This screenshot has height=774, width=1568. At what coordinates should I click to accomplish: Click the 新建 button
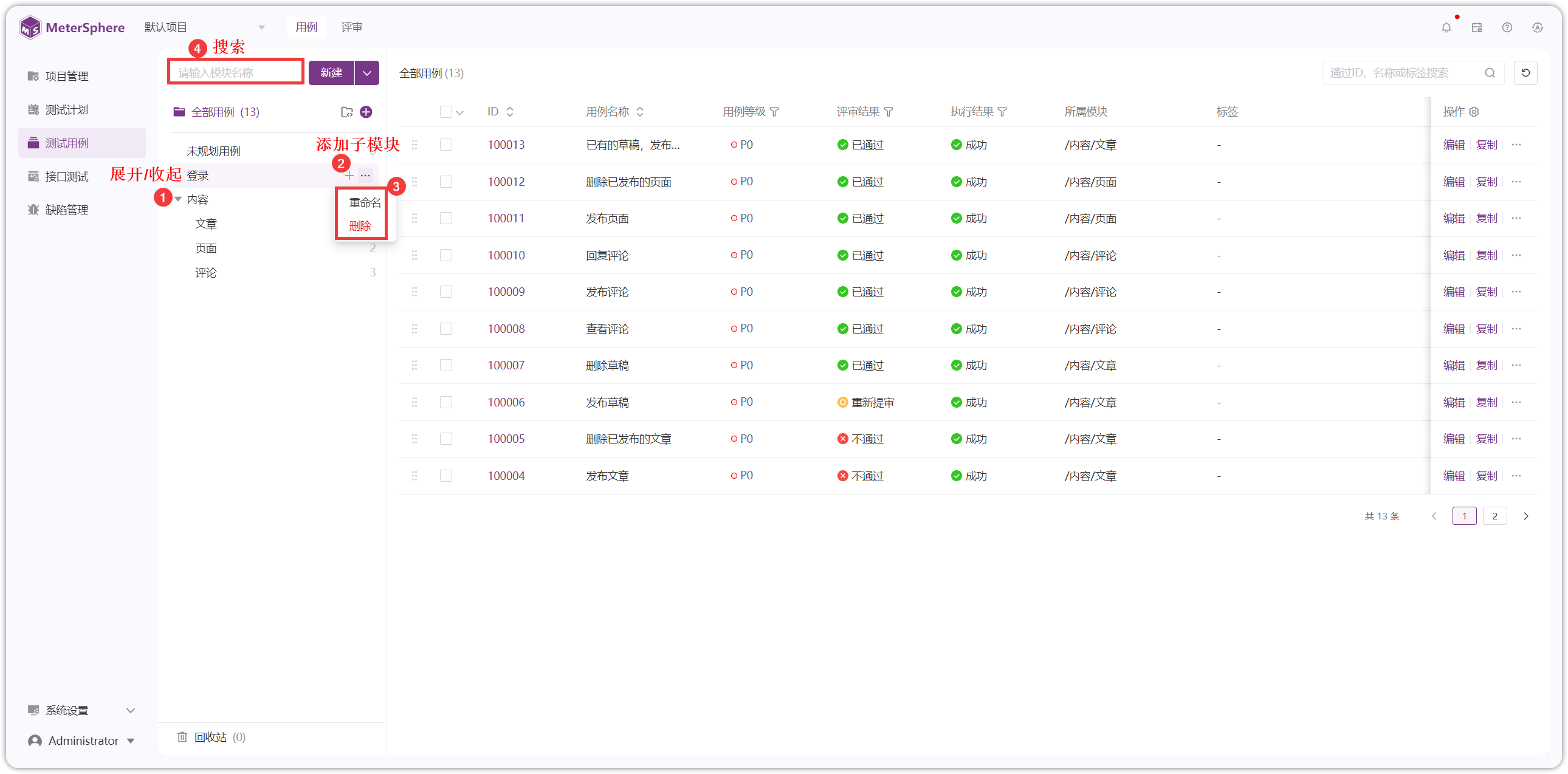[x=331, y=73]
